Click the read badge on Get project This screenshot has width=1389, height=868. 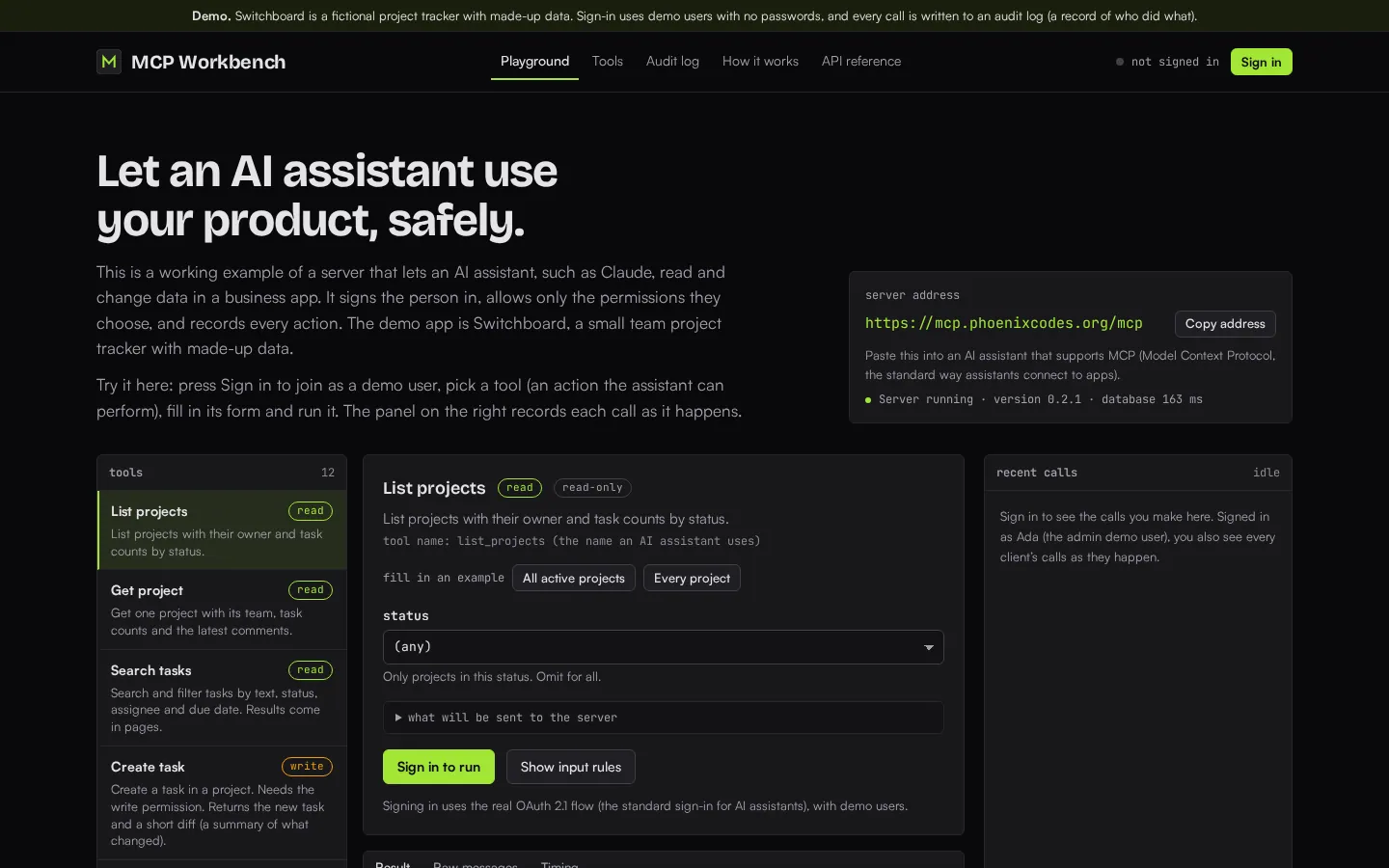tap(311, 590)
